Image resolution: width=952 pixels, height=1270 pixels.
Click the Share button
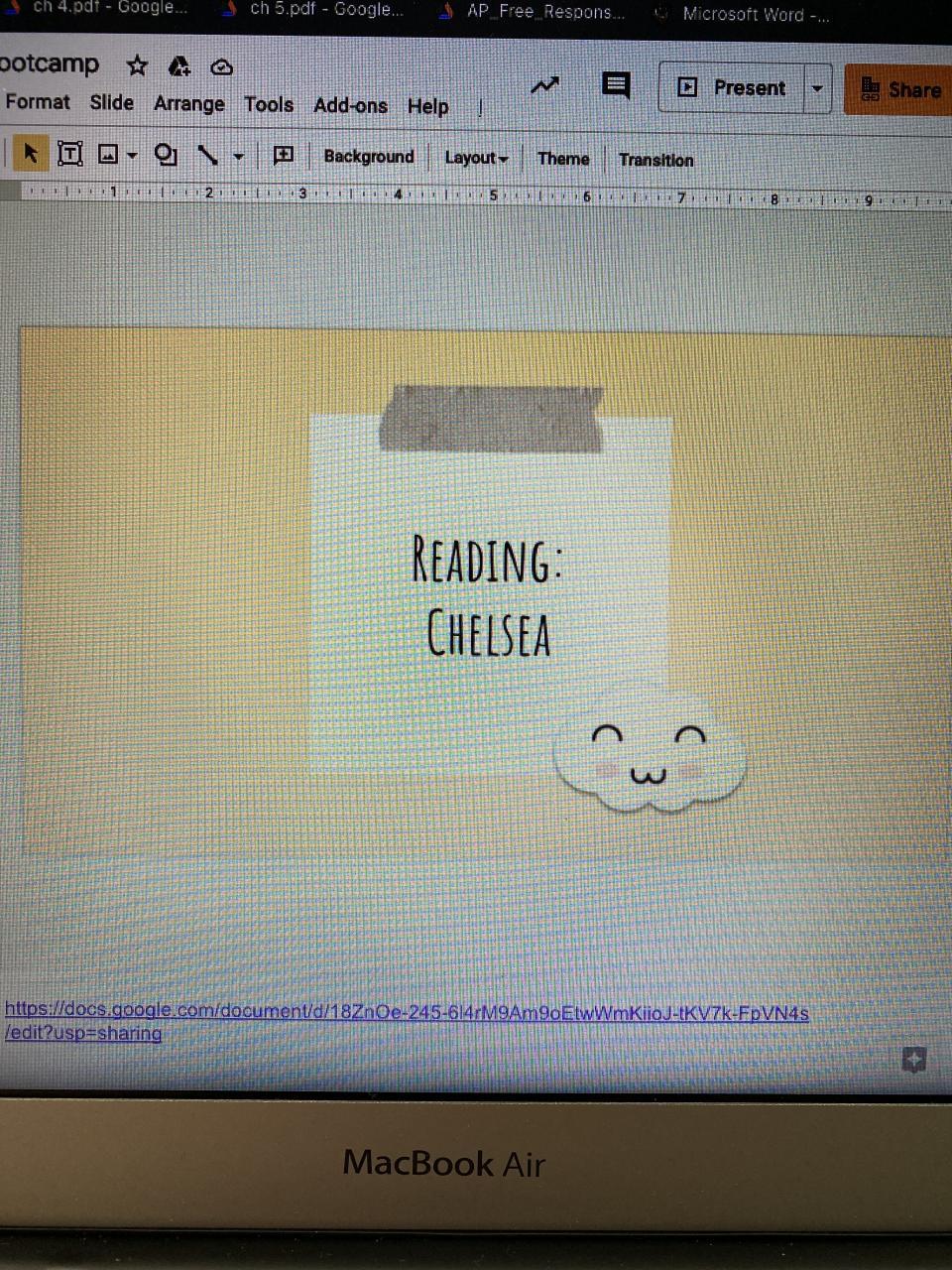pyautogui.click(x=900, y=89)
